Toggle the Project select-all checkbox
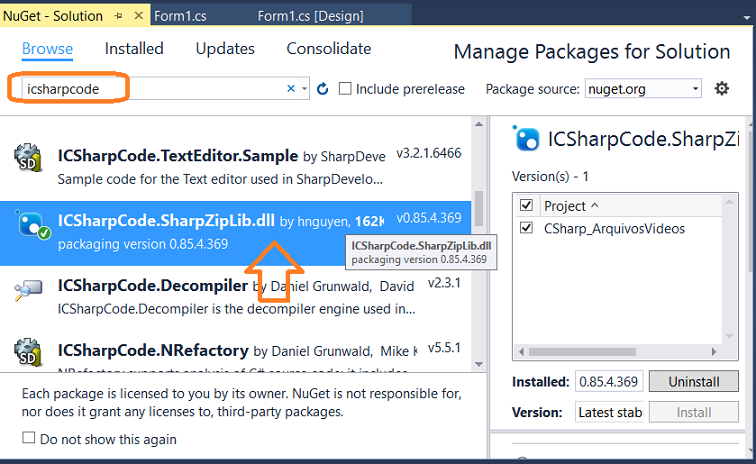Image resolution: width=756 pixels, height=464 pixels. (526, 205)
